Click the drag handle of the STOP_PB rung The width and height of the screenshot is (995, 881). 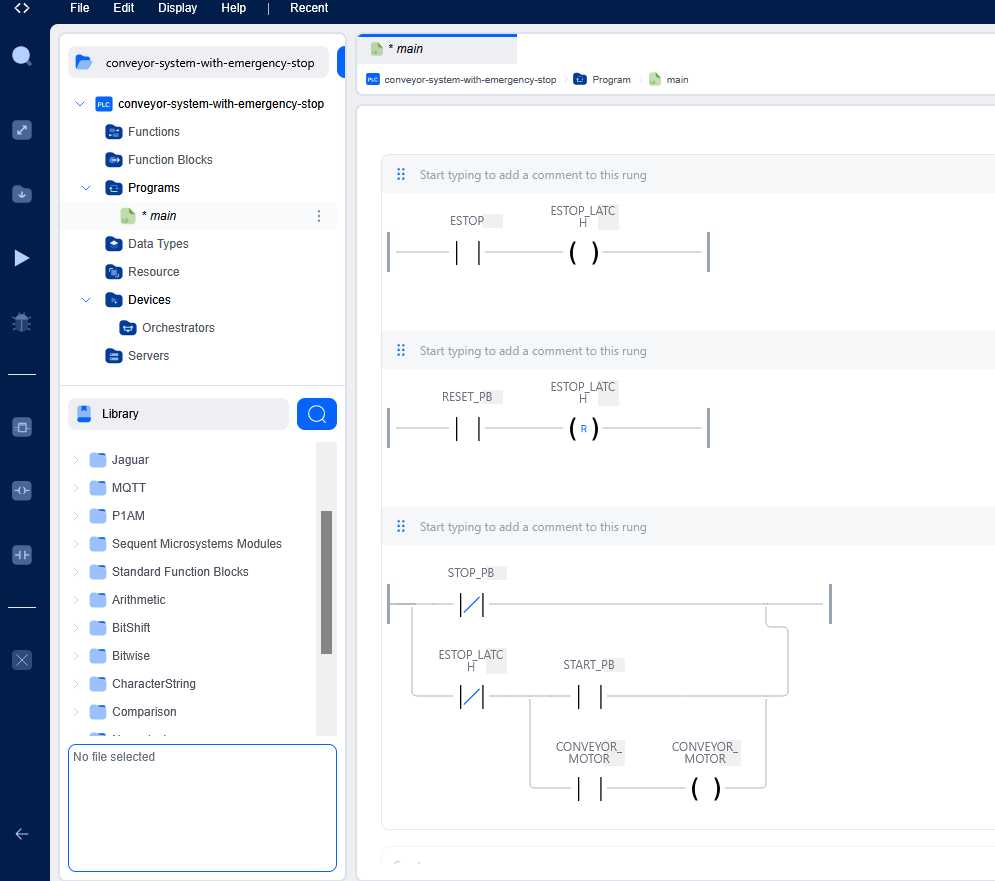400,526
